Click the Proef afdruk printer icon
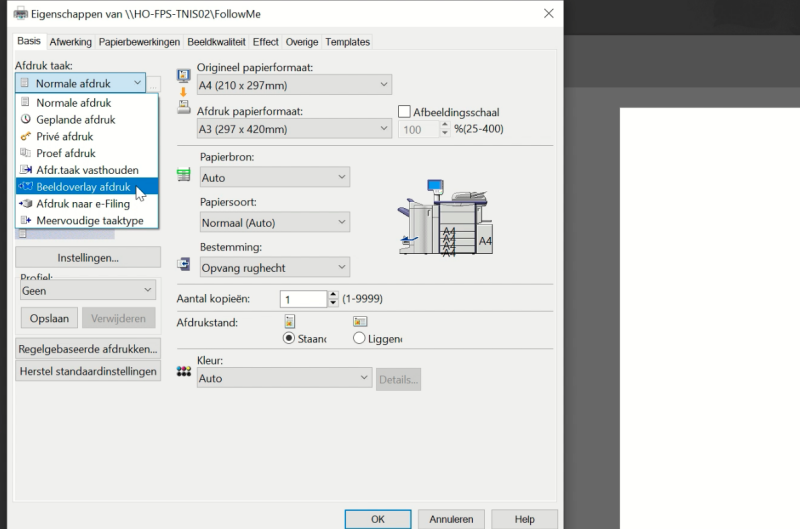 click(x=26, y=154)
